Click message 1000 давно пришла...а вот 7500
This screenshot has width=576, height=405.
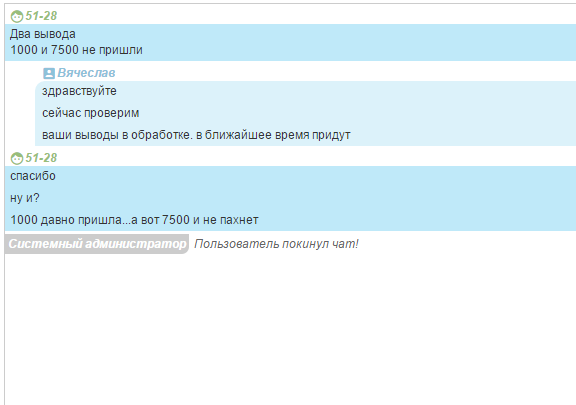point(134,220)
